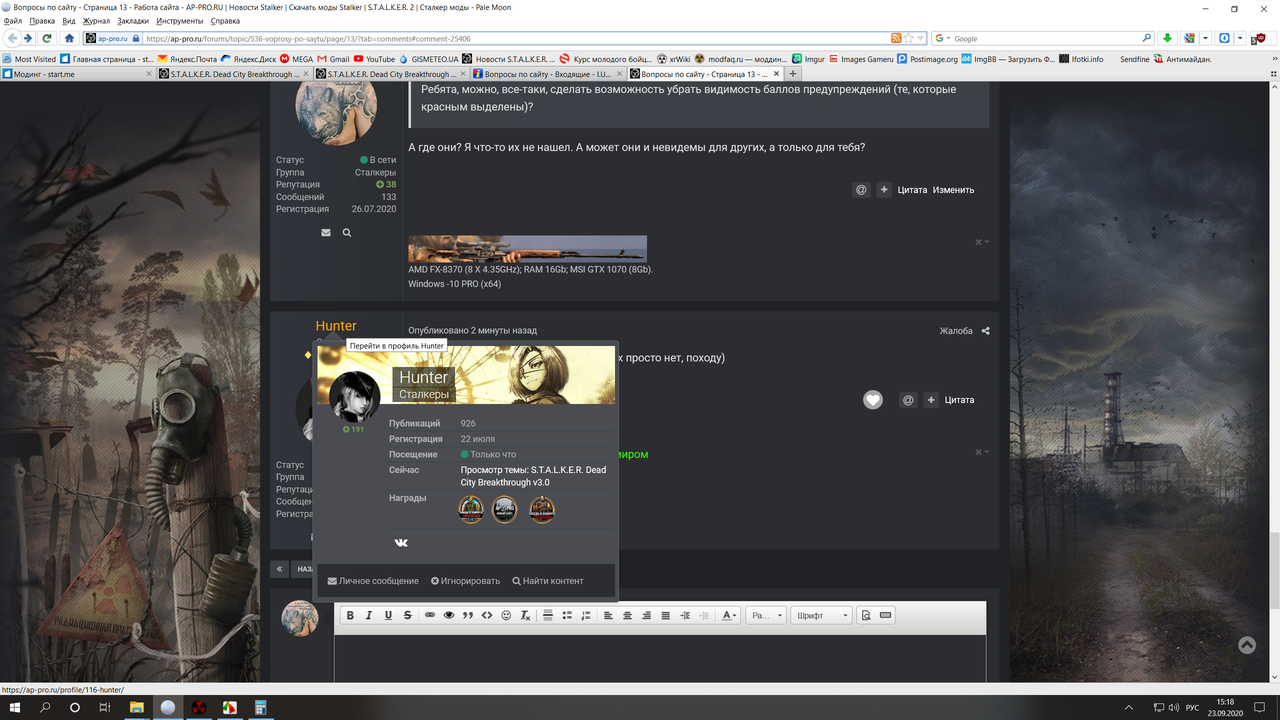
Task: Toggle the editor source mode button
Action: (885, 615)
